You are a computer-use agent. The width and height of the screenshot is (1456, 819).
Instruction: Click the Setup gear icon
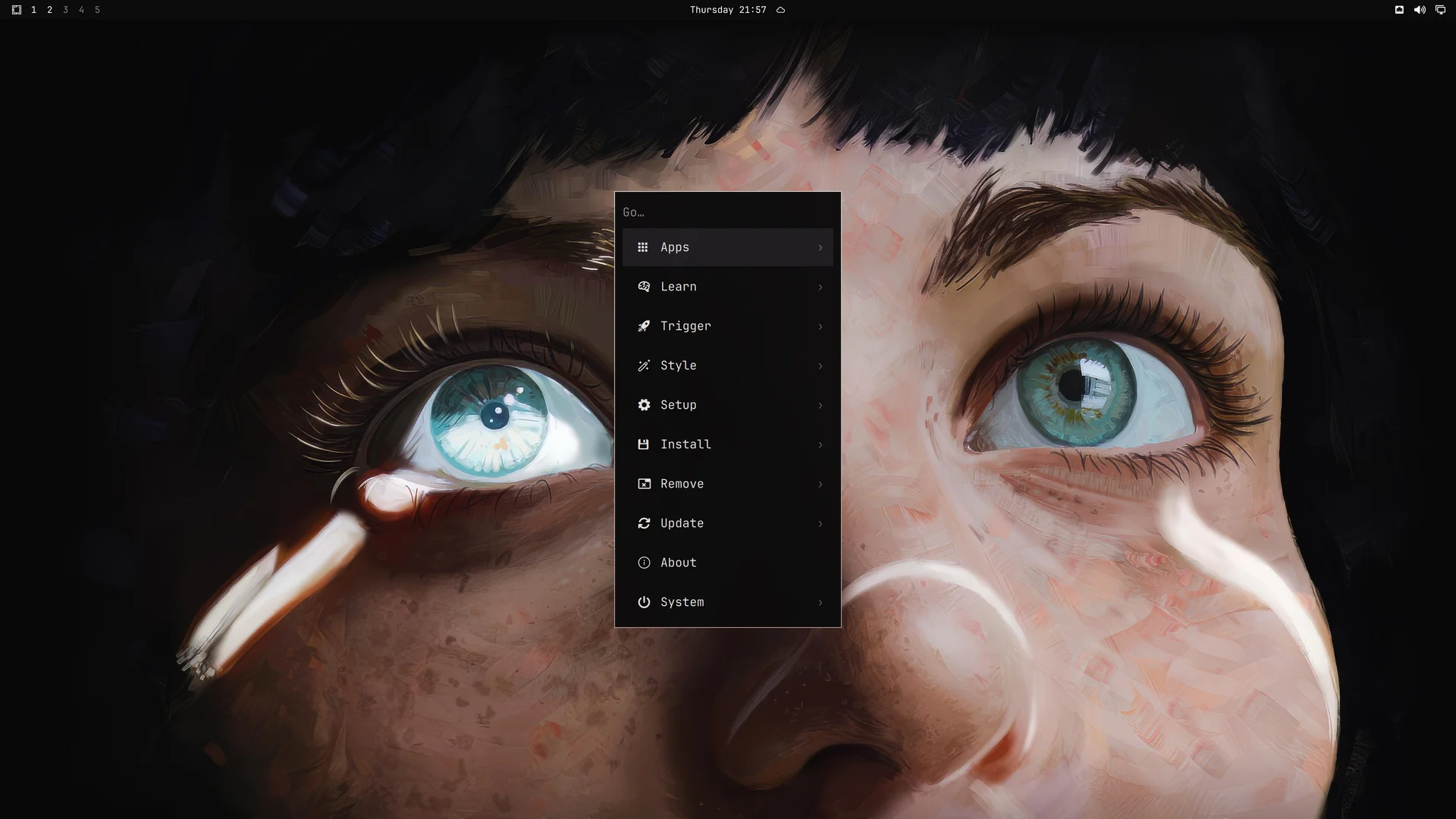[x=644, y=405]
